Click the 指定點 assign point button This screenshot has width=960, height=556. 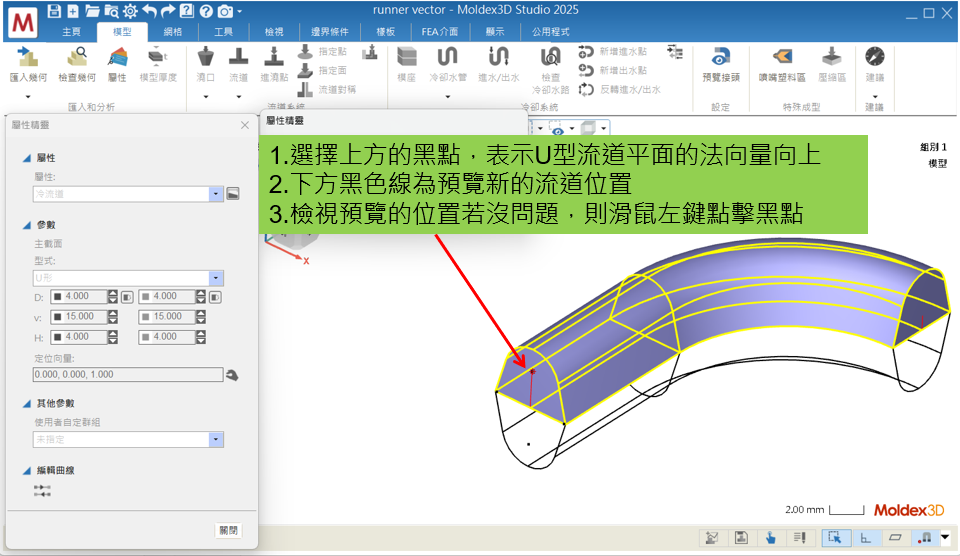(323, 51)
